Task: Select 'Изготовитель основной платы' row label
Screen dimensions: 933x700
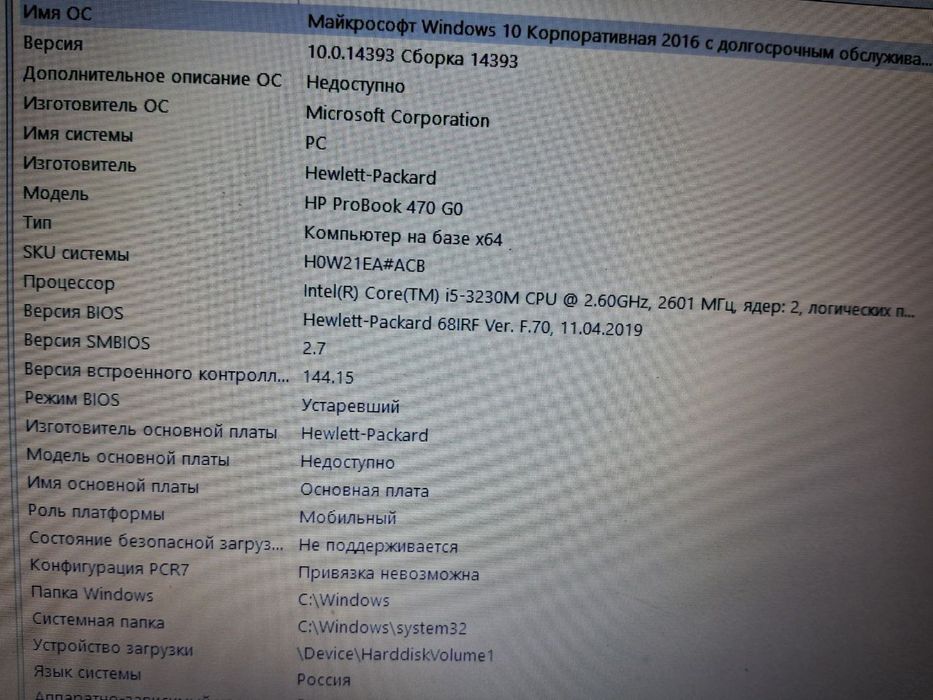Action: [x=151, y=430]
